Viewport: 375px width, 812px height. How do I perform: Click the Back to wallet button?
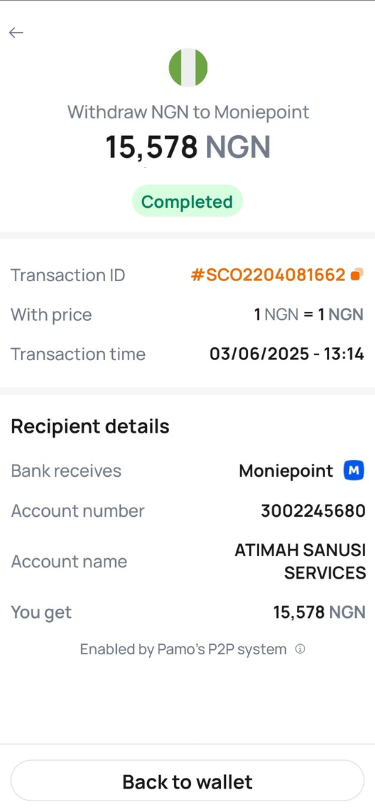(x=188, y=781)
